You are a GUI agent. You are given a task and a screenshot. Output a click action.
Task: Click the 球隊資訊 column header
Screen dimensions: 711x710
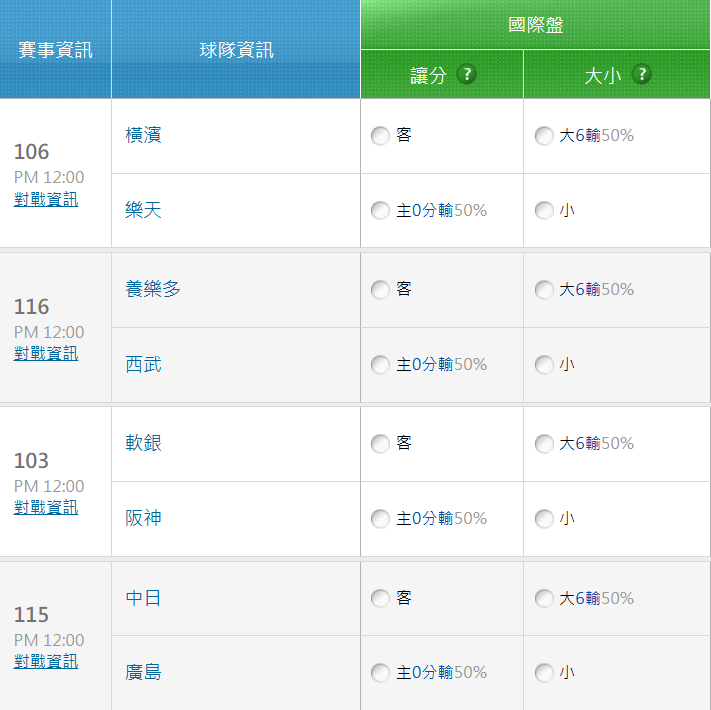(x=236, y=49)
